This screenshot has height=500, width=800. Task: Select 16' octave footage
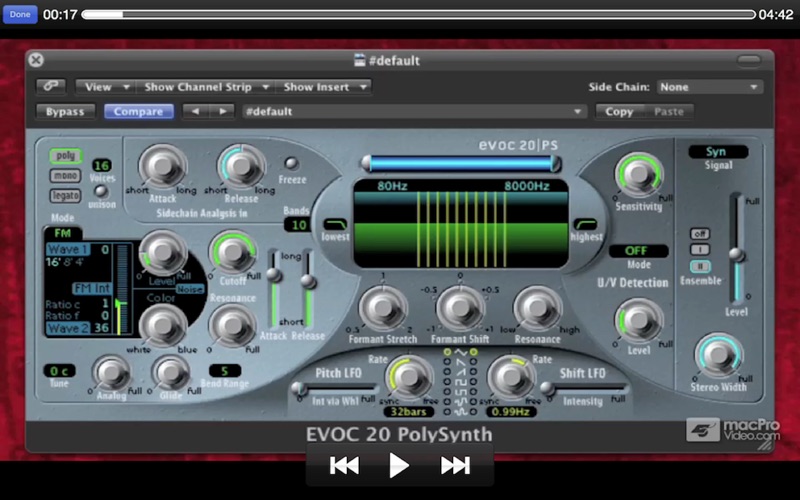[x=53, y=262]
